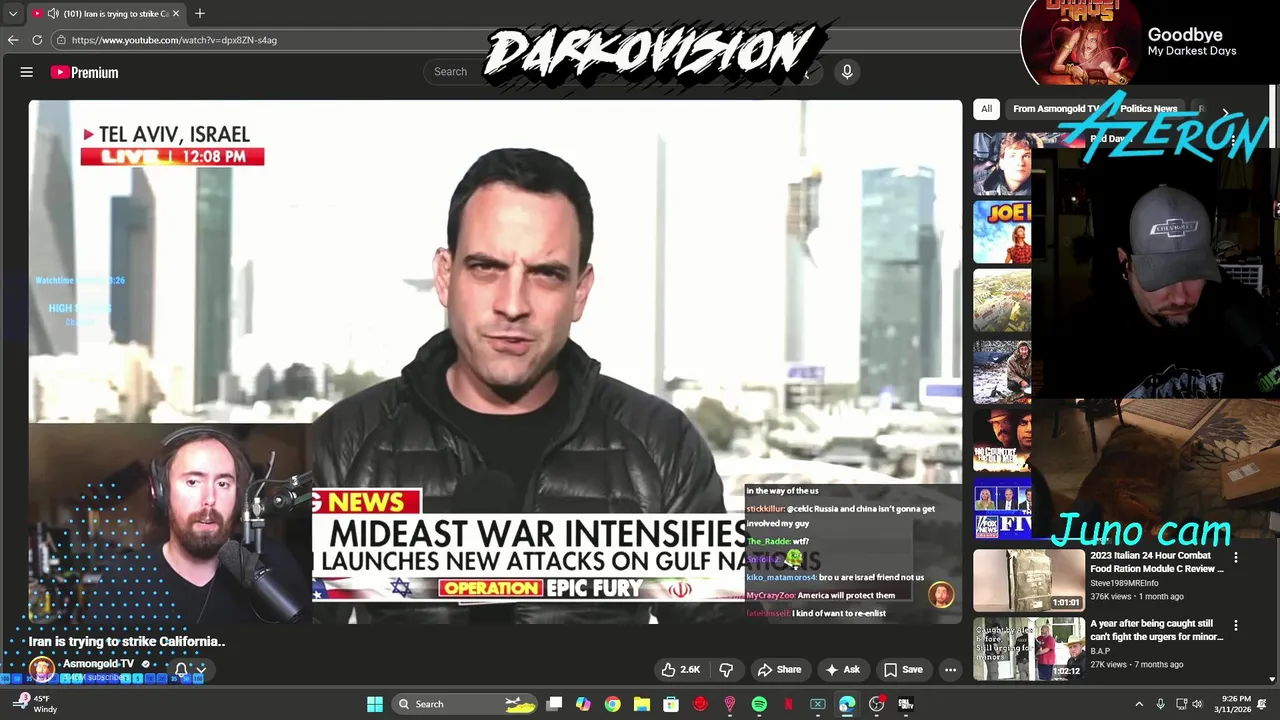The image size is (1280, 720).
Task: Open Asmongold TV channel avatar
Action: [x=41, y=669]
